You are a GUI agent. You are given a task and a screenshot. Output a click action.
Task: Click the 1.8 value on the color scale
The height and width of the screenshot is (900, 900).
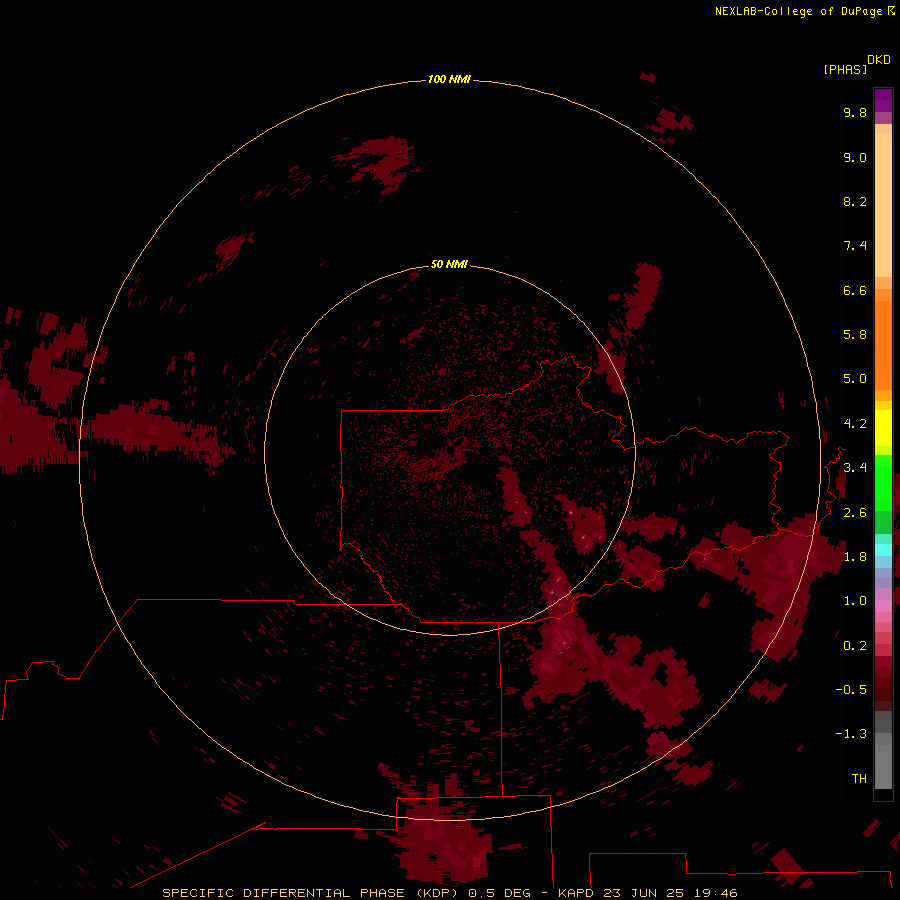[x=855, y=557]
